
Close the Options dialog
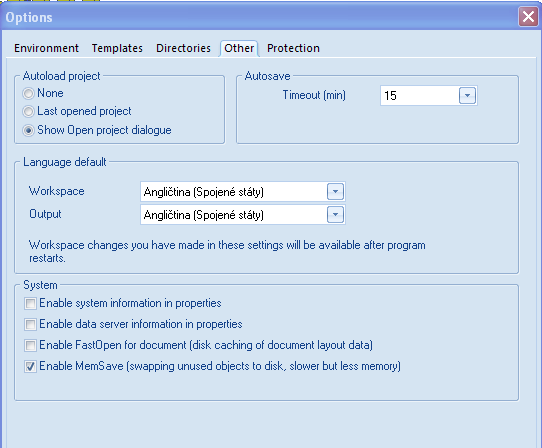528,17
